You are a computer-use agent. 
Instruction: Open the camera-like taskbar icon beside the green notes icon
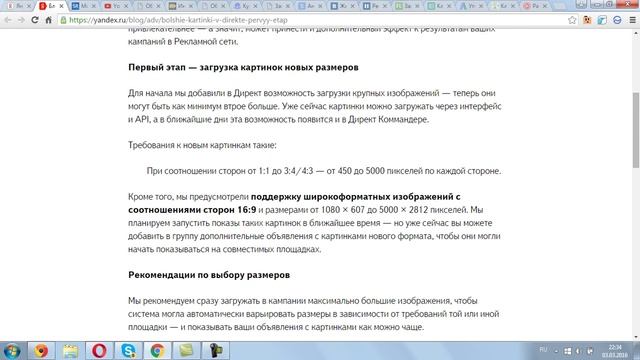[216, 351]
